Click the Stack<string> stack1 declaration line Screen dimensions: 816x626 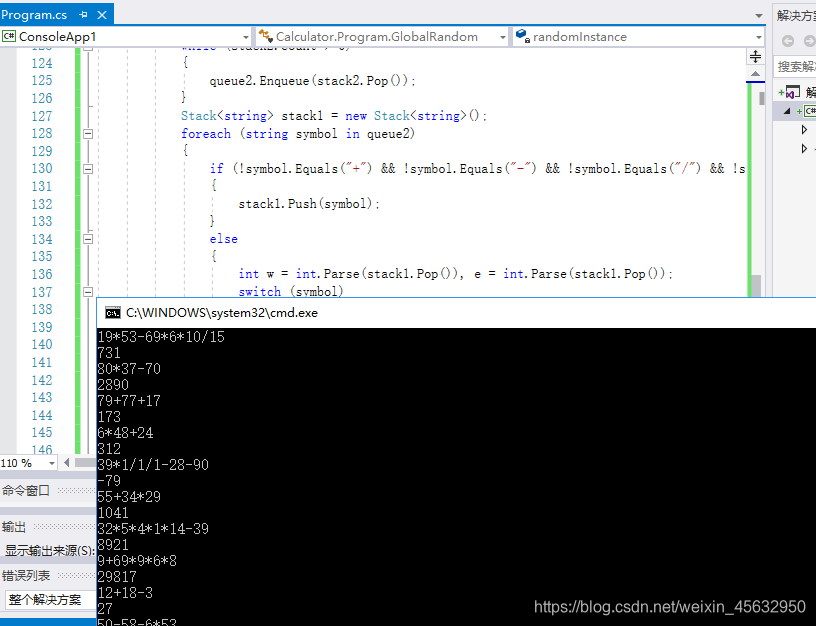tap(334, 116)
